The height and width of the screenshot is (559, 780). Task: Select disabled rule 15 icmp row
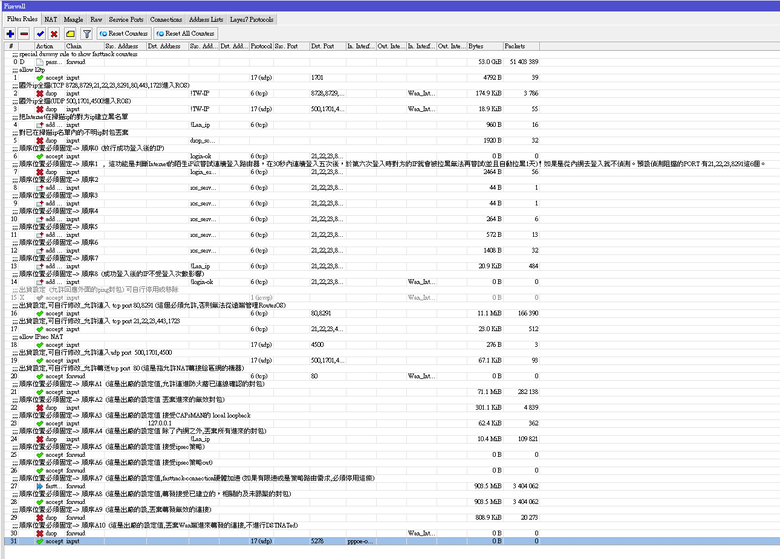(272, 297)
